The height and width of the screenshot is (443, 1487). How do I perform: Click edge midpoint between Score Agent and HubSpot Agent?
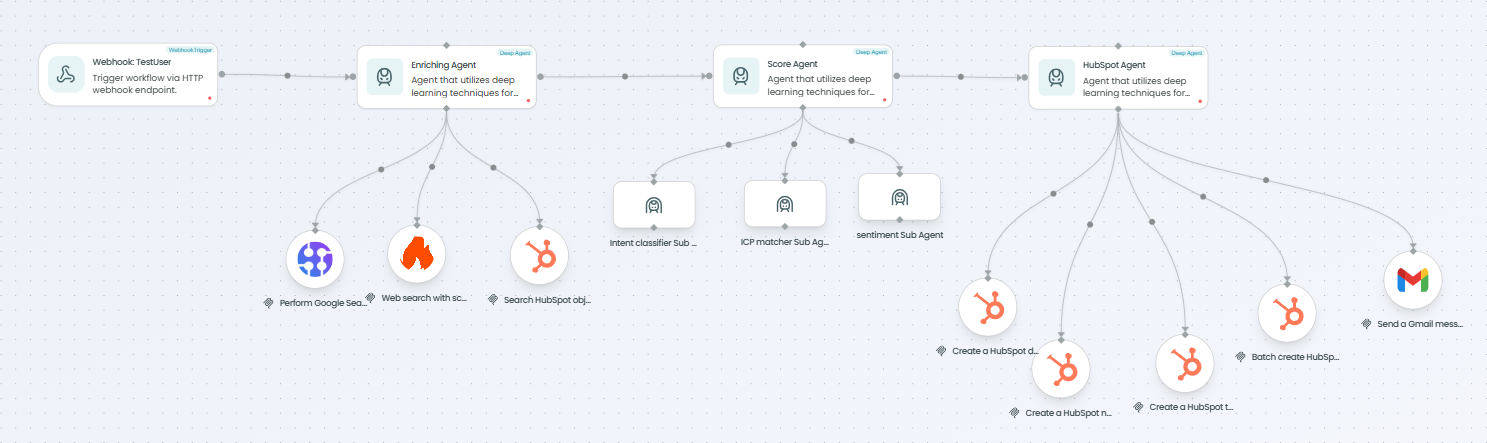point(961,77)
